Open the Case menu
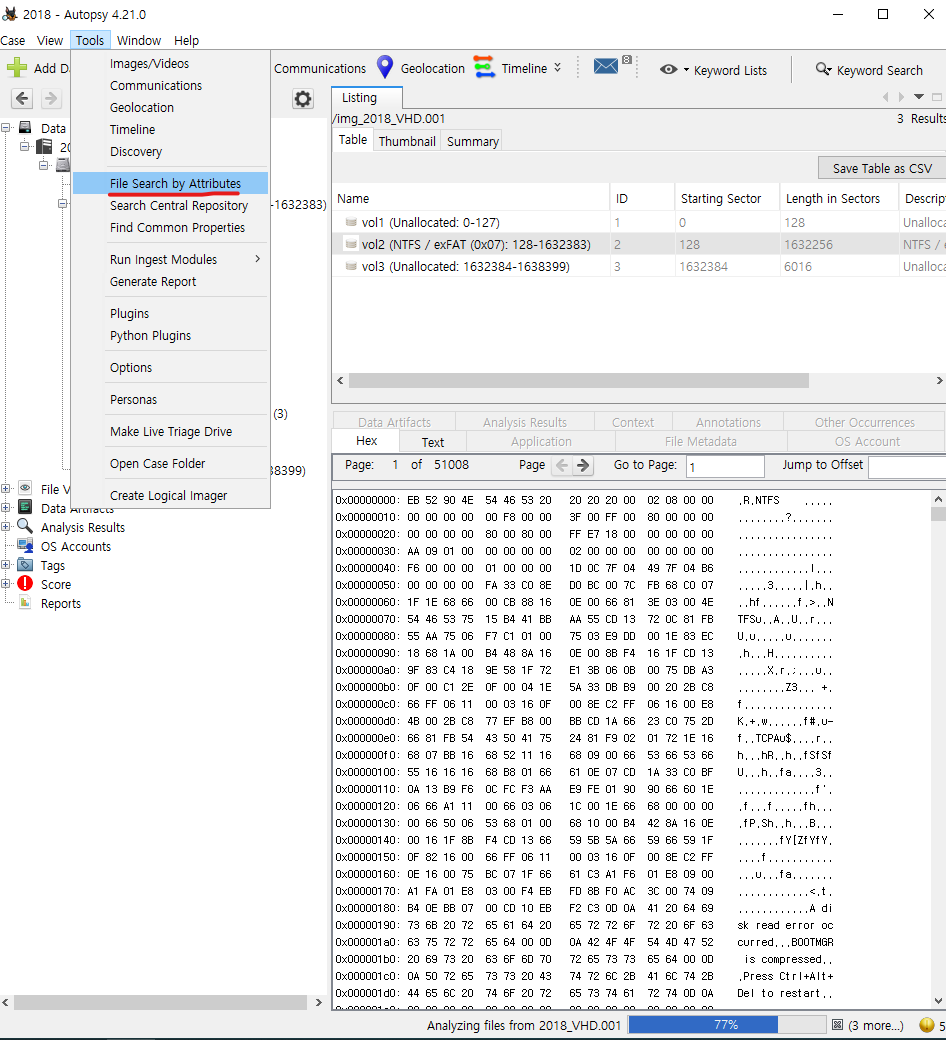 (x=13, y=40)
